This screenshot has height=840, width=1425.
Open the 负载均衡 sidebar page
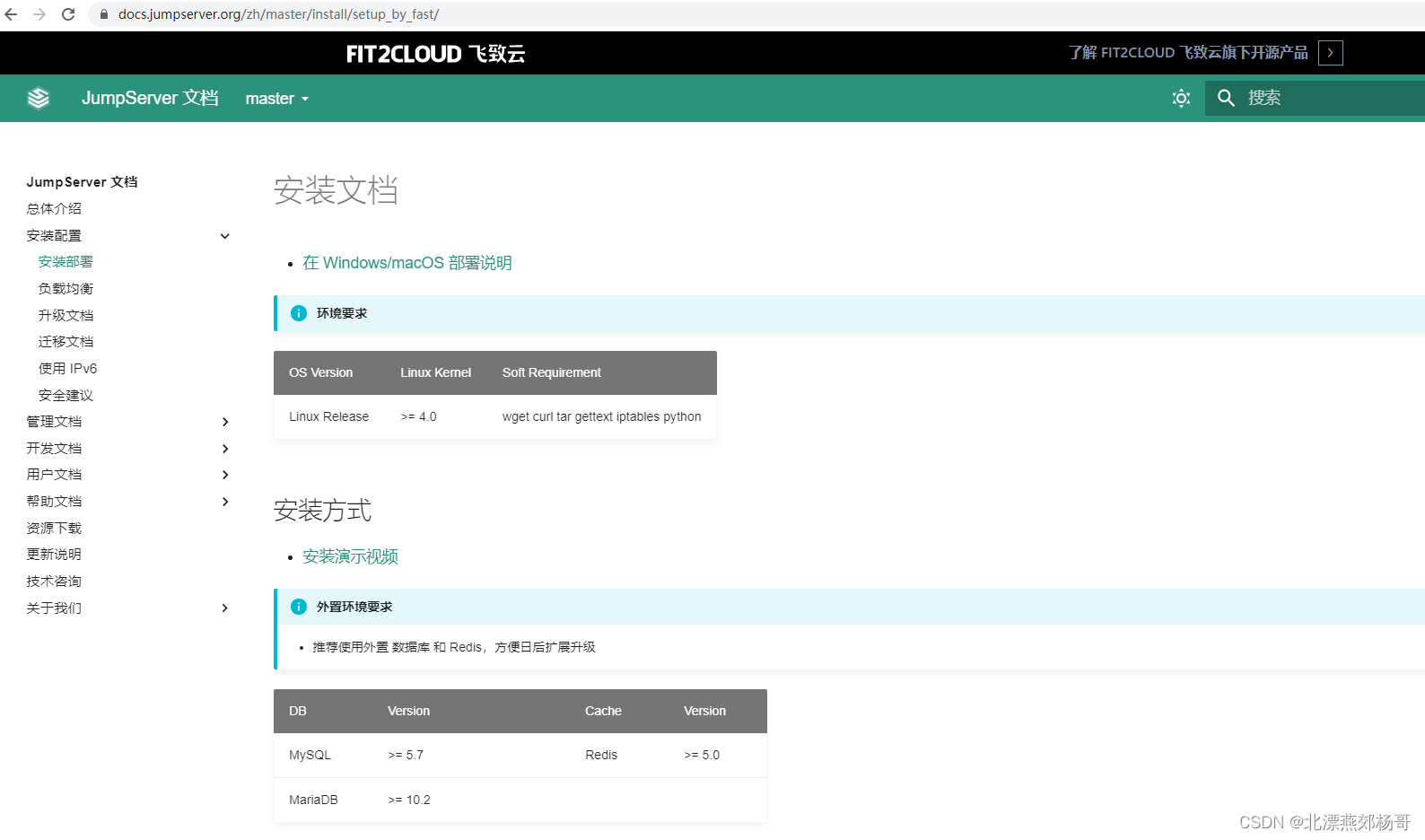(x=66, y=289)
